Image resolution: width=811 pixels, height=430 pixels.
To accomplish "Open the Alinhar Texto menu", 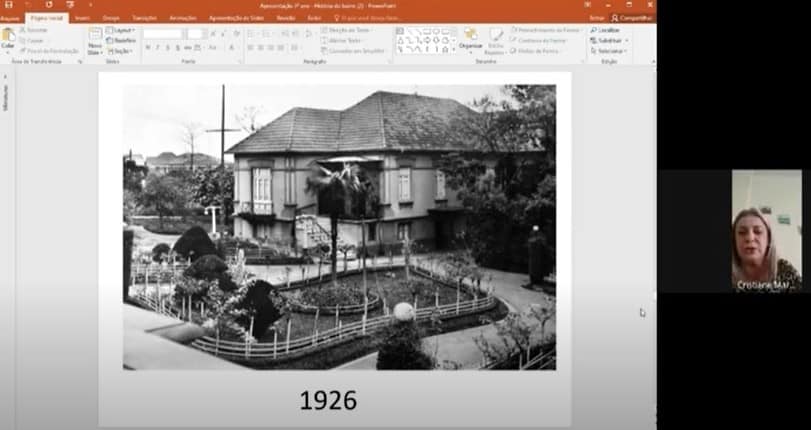I will tap(342, 40).
